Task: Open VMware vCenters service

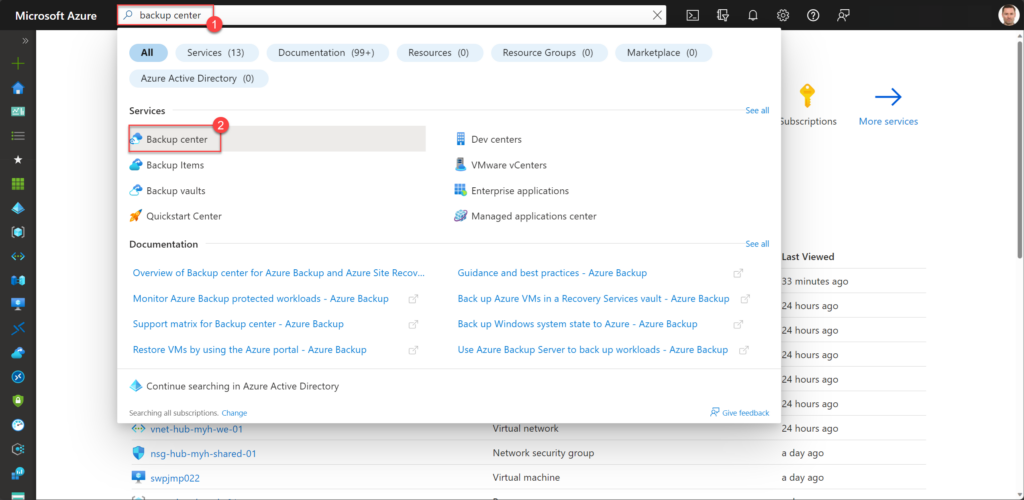Action: tap(500, 165)
